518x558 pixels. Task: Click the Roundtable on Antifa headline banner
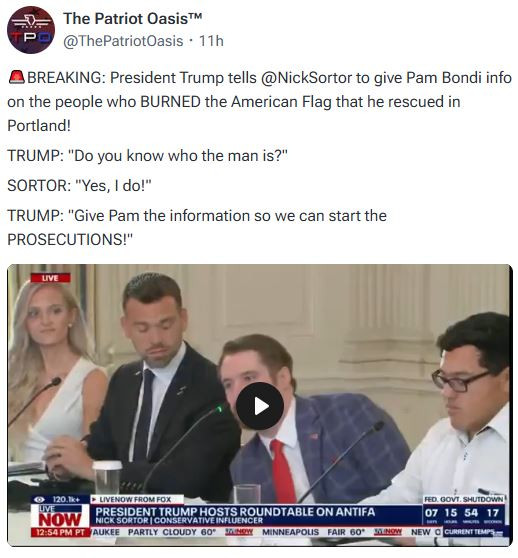tap(235, 512)
